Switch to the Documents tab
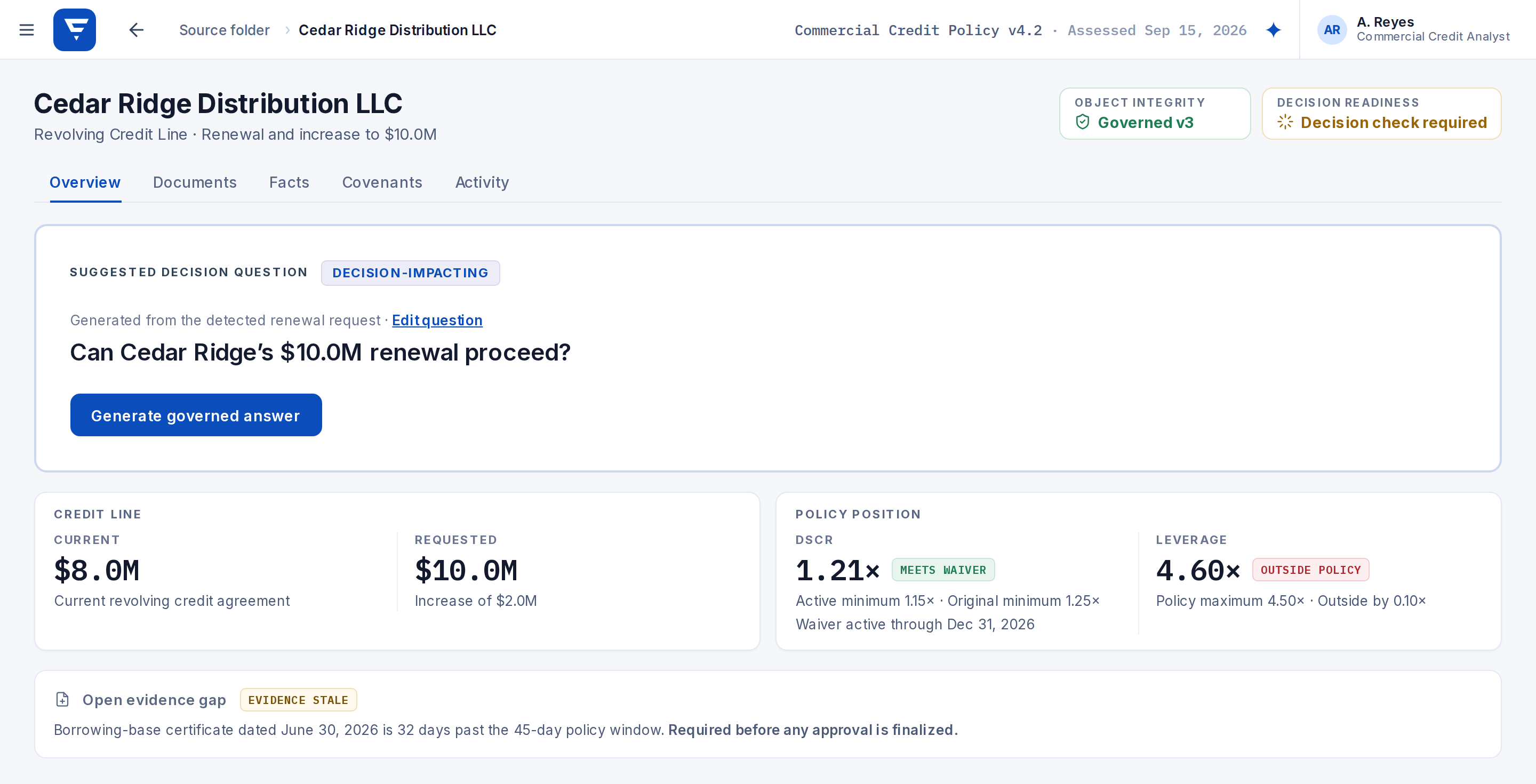 pos(194,182)
